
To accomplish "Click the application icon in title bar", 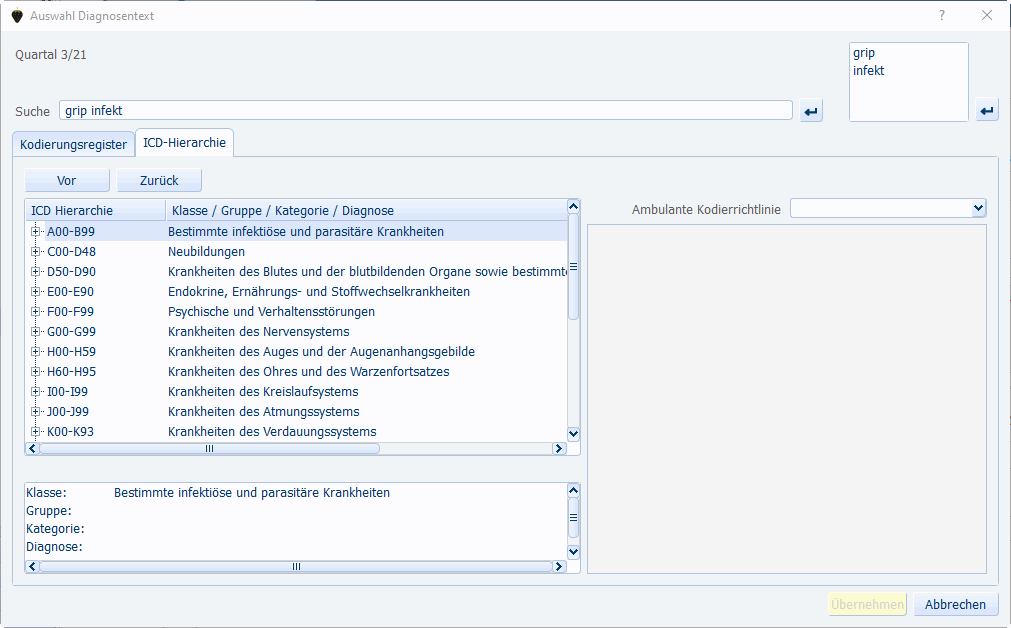I will click(17, 15).
